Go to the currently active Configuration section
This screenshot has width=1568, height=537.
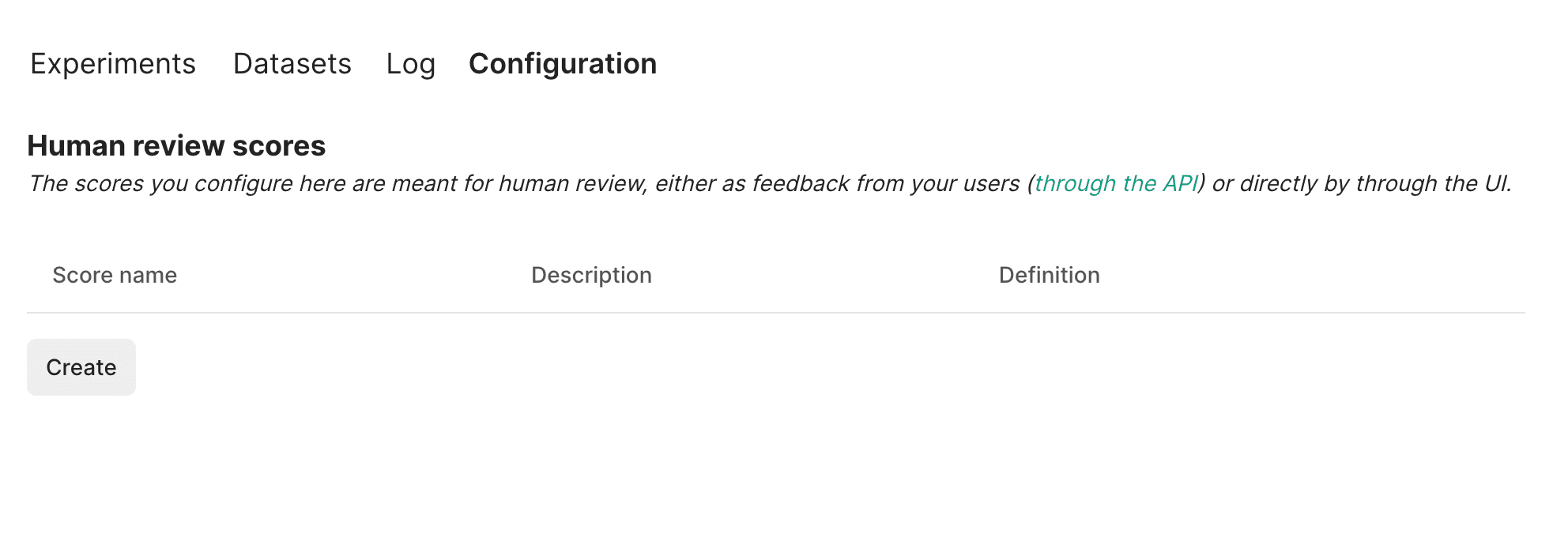click(x=562, y=64)
